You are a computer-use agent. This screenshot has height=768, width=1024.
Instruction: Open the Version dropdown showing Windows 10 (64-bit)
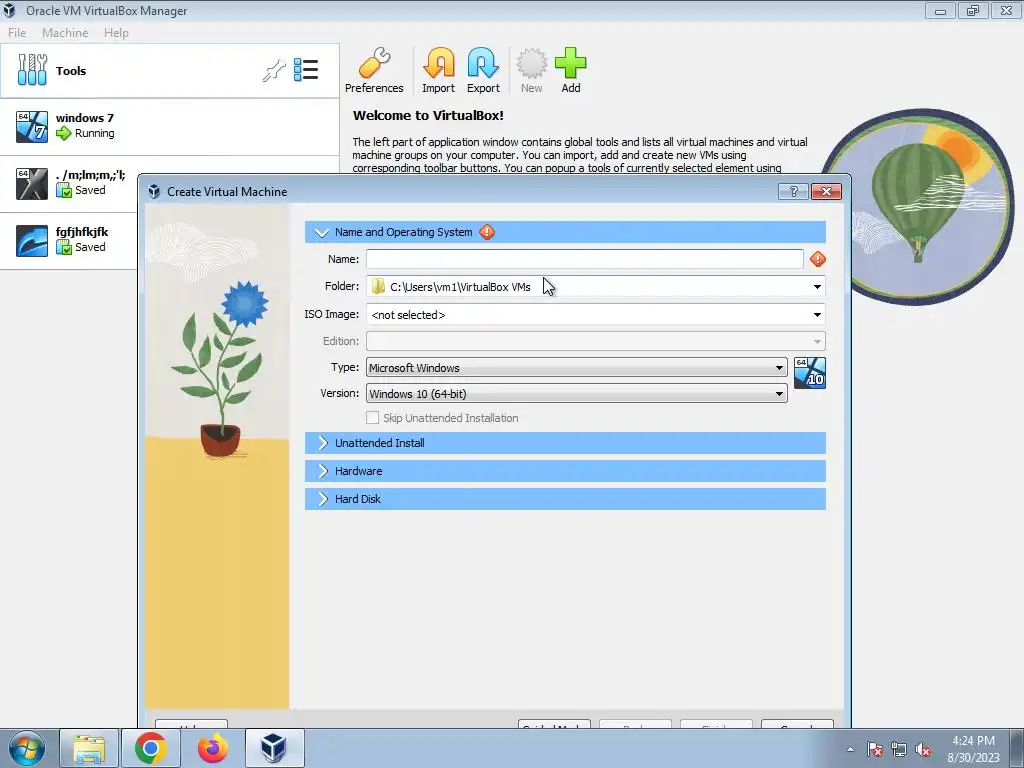pyautogui.click(x=577, y=394)
